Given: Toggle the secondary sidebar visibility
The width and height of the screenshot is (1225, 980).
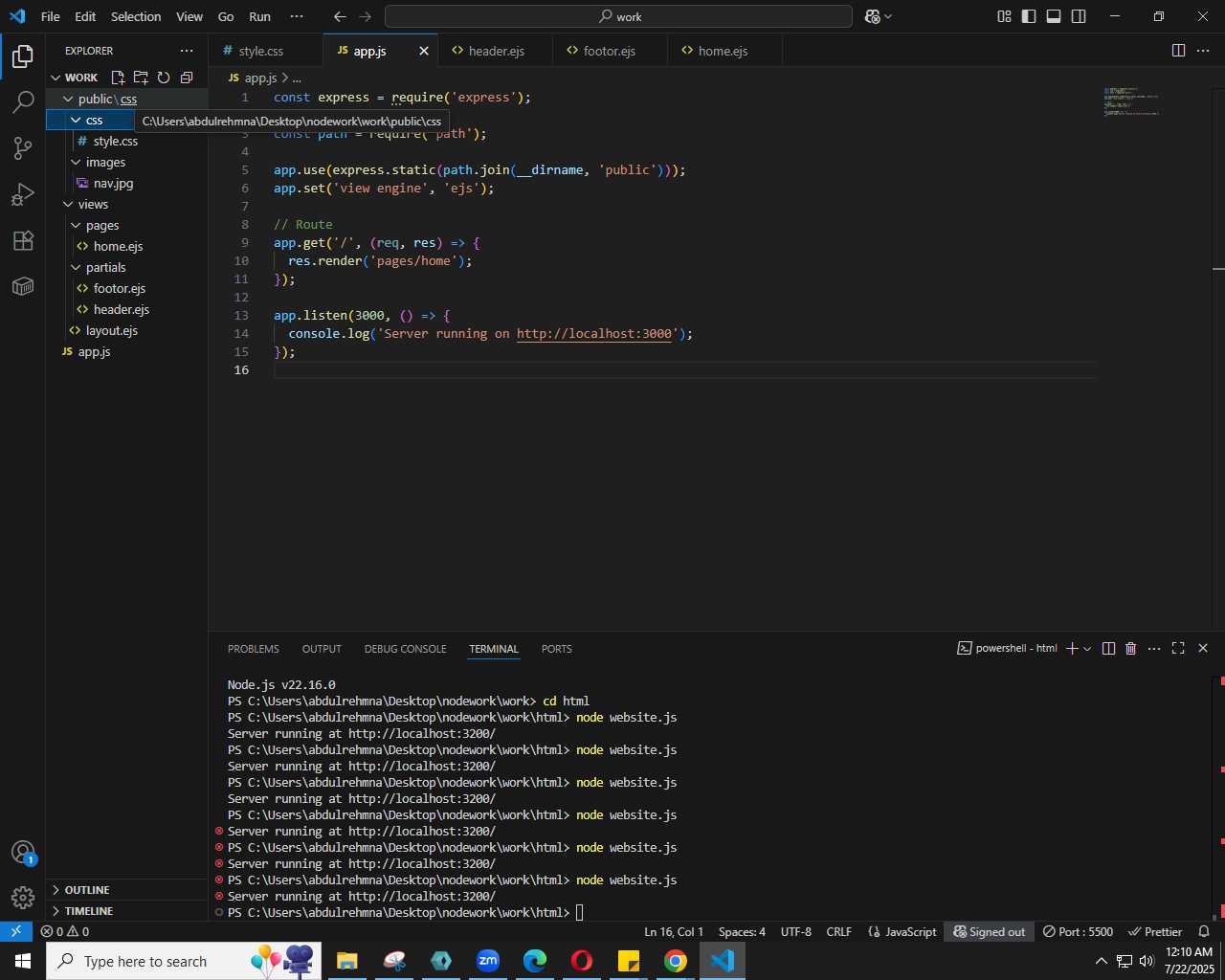Looking at the screenshot, I should click(1079, 16).
